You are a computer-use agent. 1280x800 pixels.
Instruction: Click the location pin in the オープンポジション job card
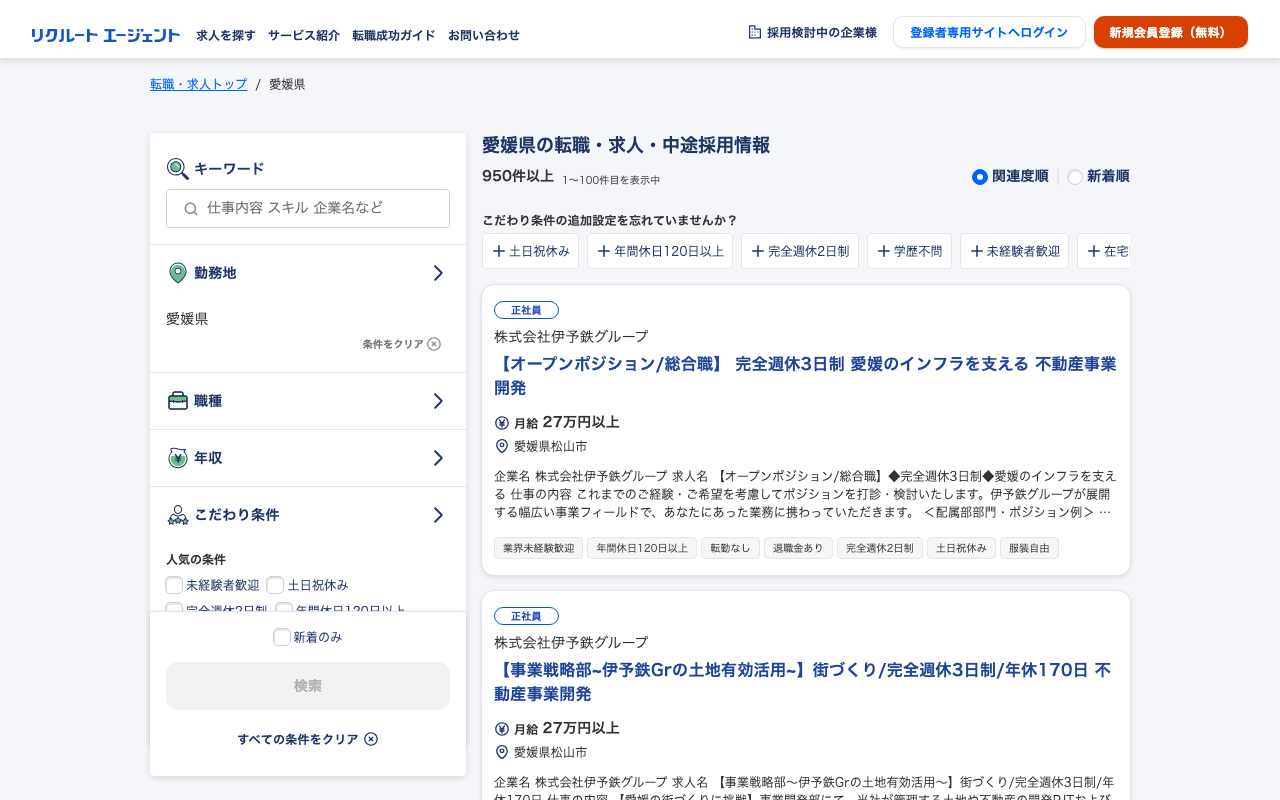(502, 446)
